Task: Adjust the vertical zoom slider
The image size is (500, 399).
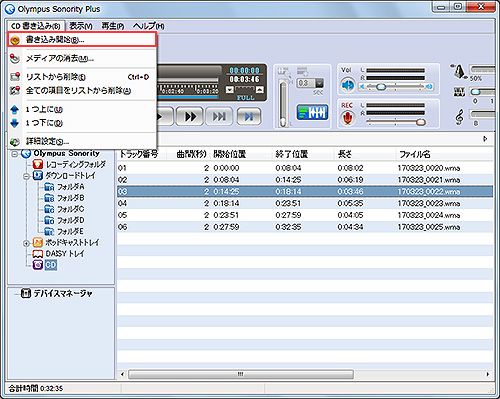Action: pyautogui.click(x=283, y=103)
